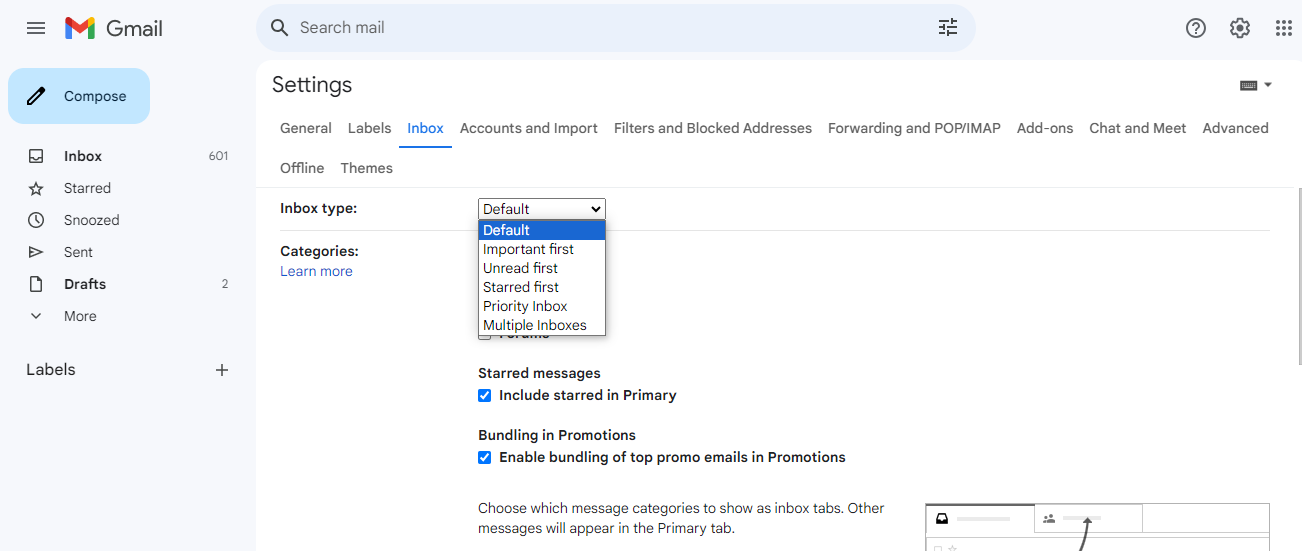The image size is (1302, 551).
Task: Switch to the Labels settings tab
Action: click(x=369, y=128)
